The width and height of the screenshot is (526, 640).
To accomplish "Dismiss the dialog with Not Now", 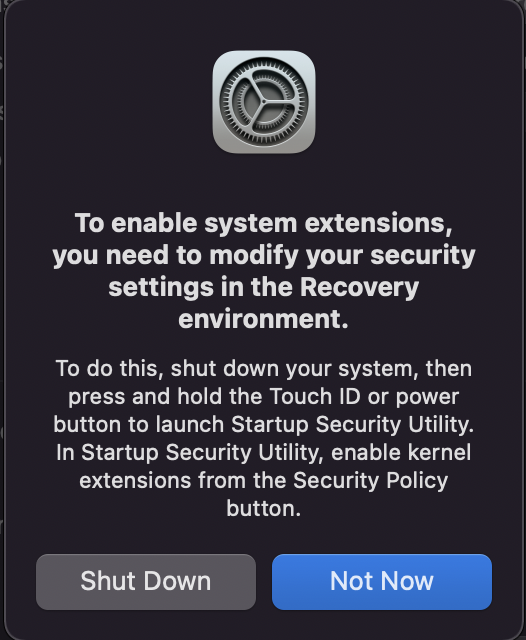I will [x=382, y=582].
